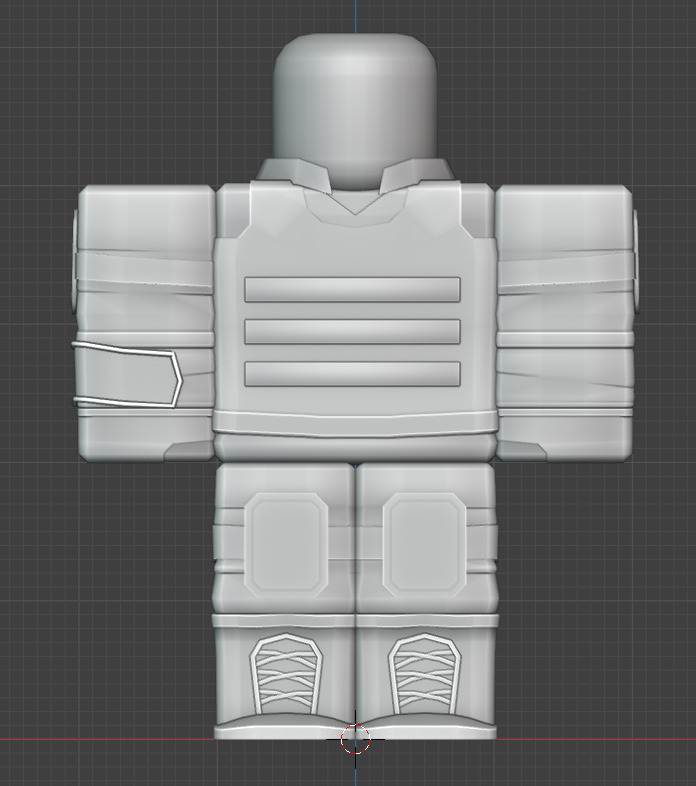Viewport: 696px width, 786px height.
Task: Select the knee pad on the left-side leg
Action: click(286, 545)
